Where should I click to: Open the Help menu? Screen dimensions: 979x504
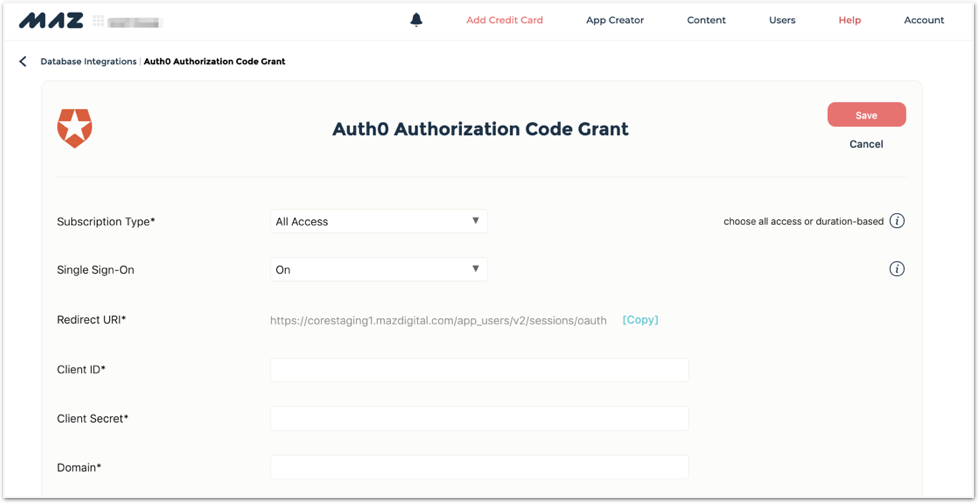(850, 20)
